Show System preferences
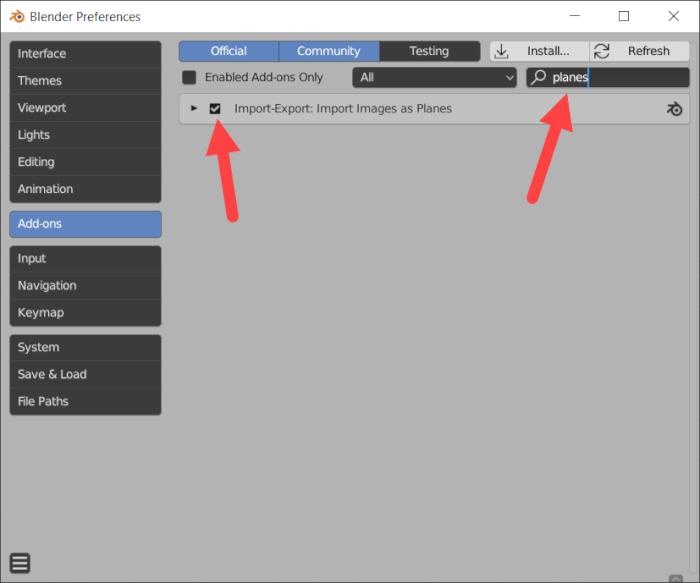 pyautogui.click(x=85, y=347)
